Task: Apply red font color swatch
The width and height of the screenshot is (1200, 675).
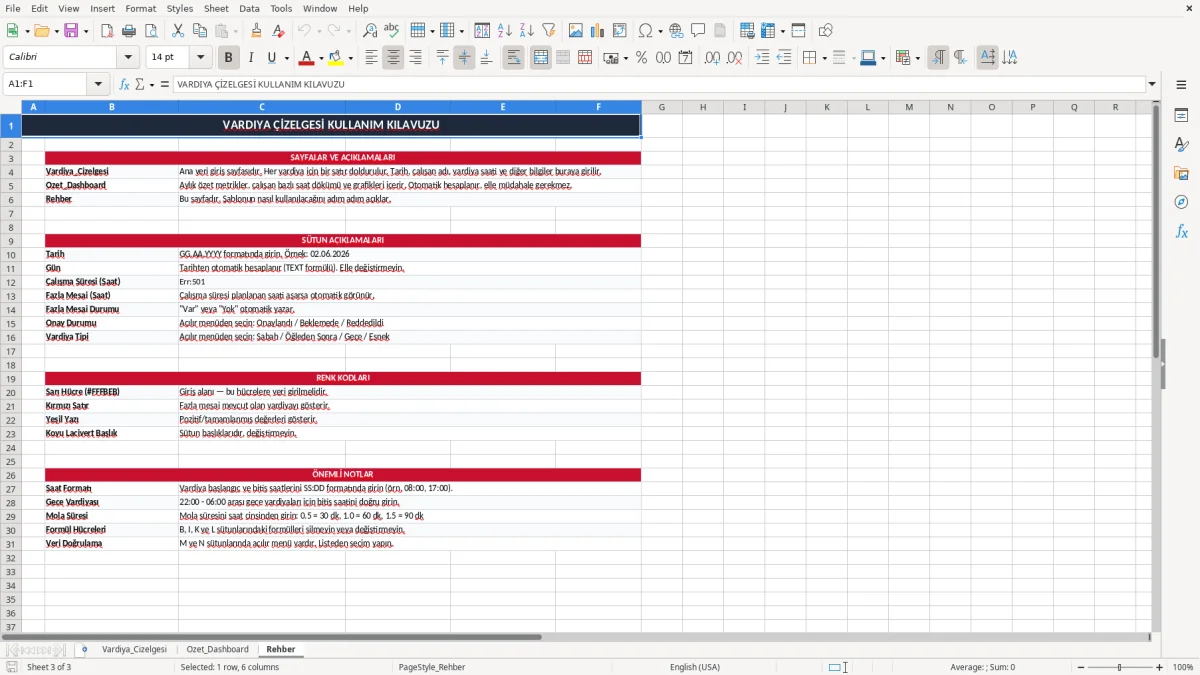Action: (x=307, y=58)
